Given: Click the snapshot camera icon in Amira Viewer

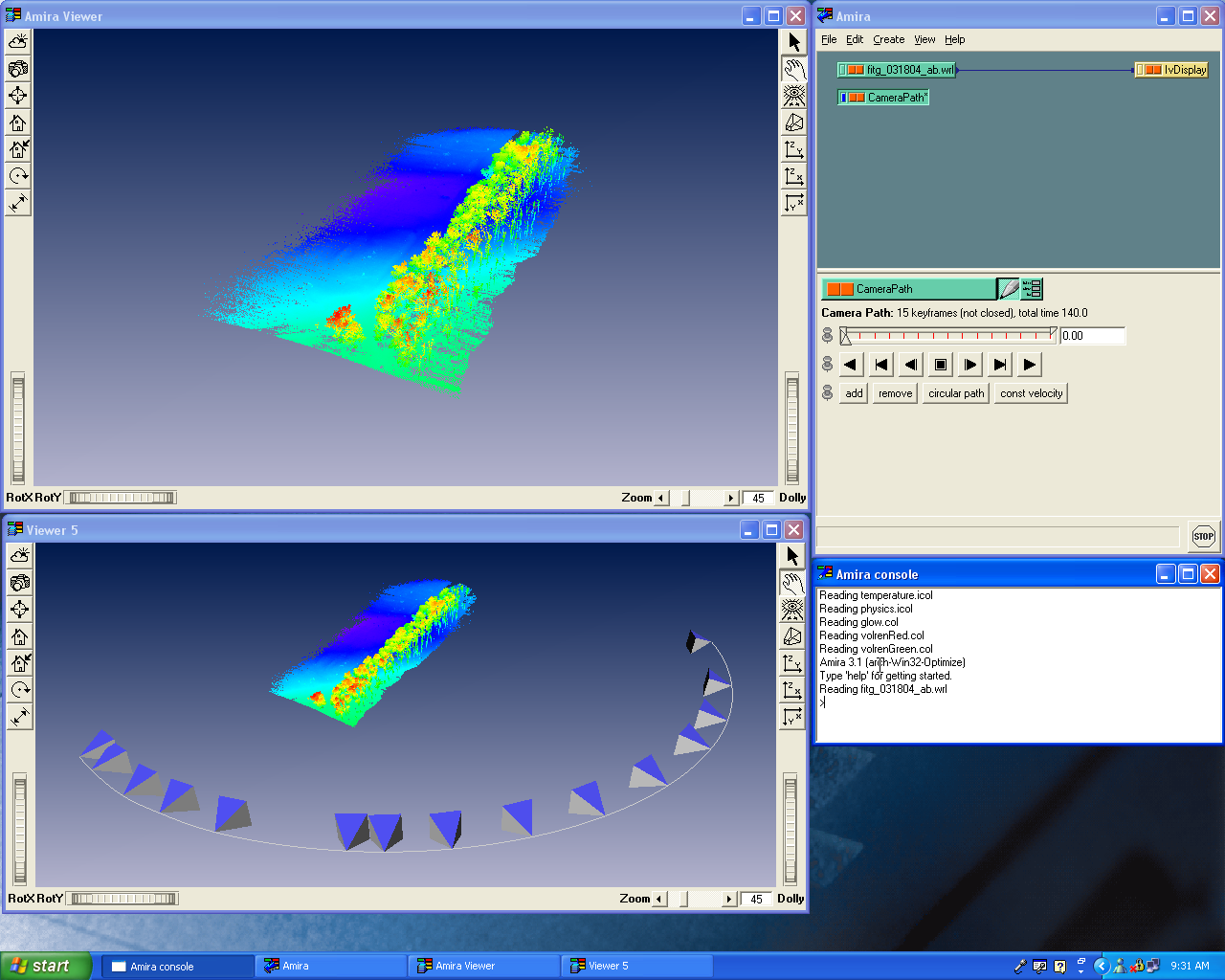Looking at the screenshot, I should [18, 69].
